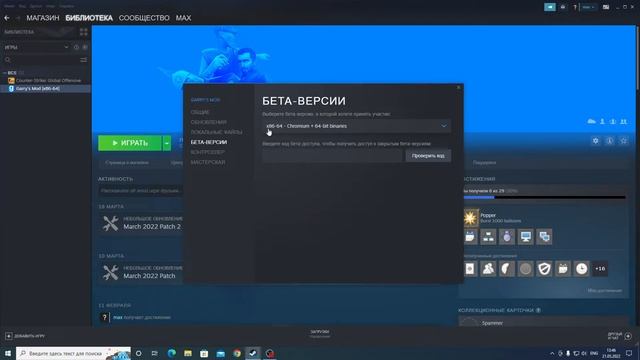Open the game settings gear icon
Image resolution: width=640 pixels, height=360 pixels.
click(x=596, y=141)
